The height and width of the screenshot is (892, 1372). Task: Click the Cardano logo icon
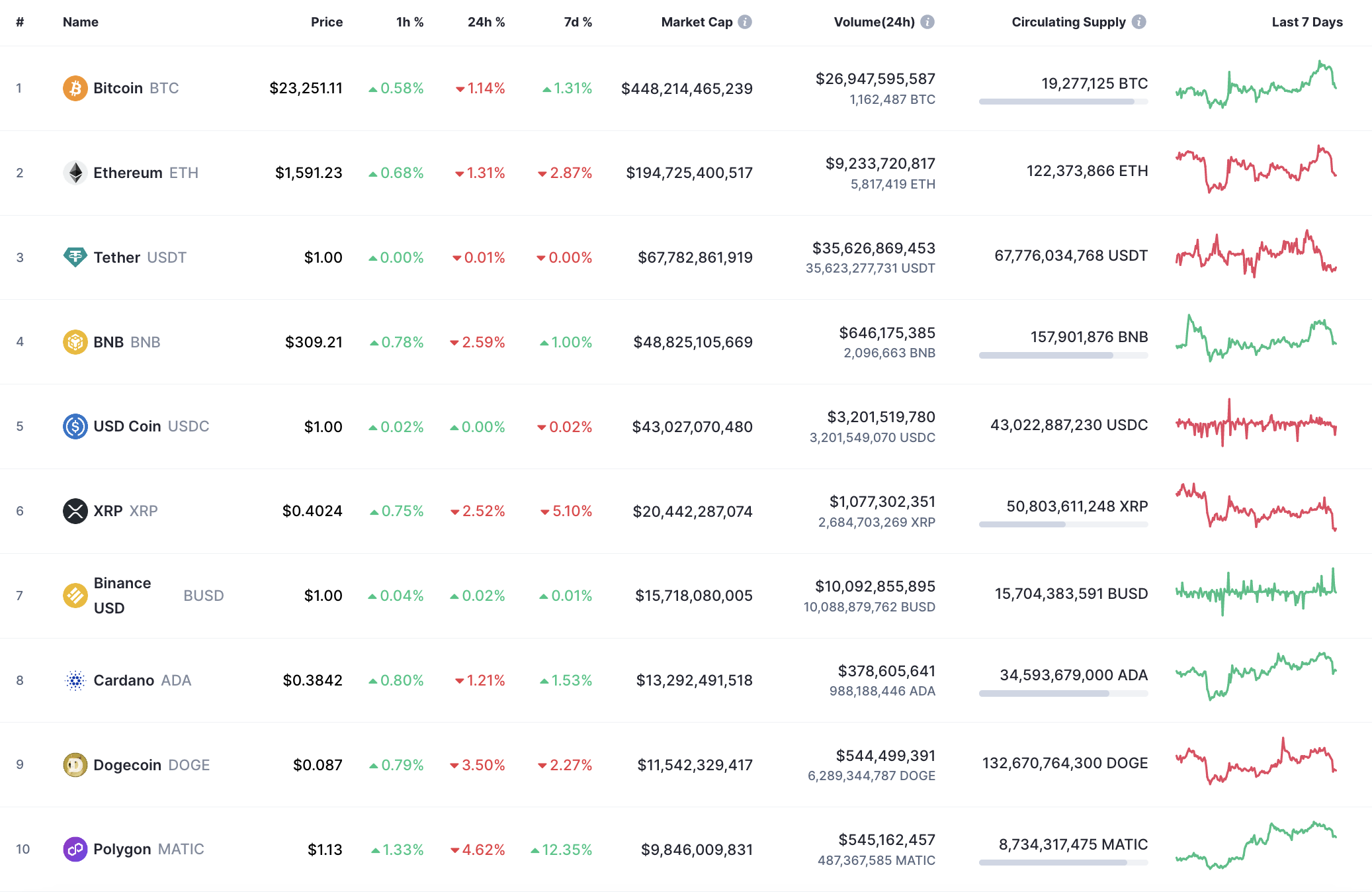click(75, 680)
